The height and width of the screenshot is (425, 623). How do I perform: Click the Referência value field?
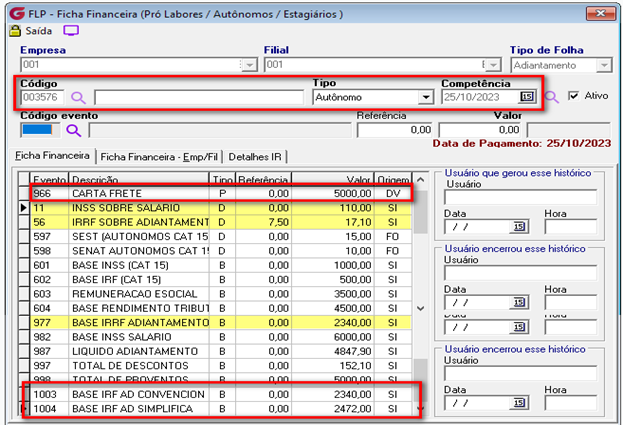coord(395,130)
